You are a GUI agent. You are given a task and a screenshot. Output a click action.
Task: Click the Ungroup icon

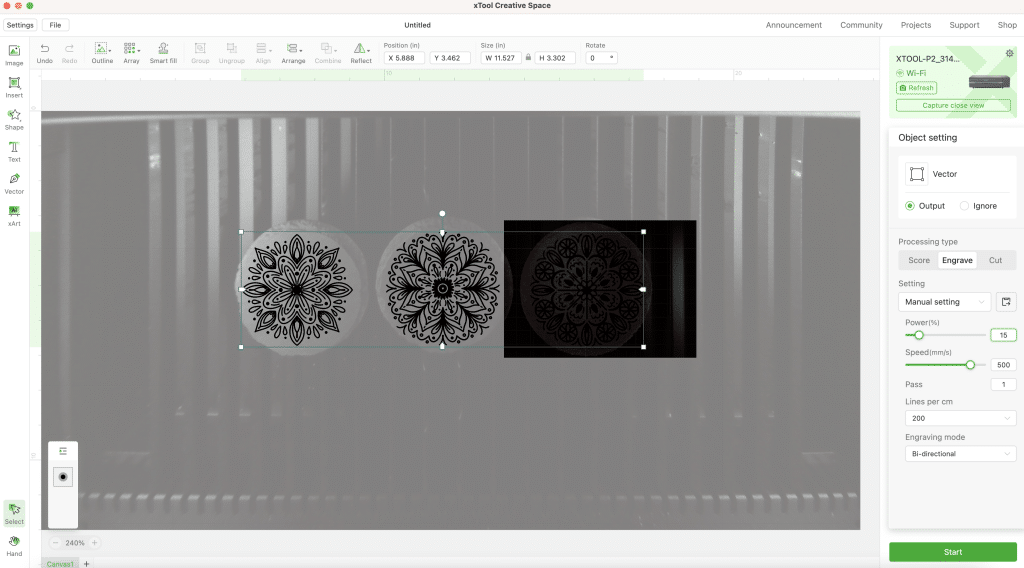point(231,54)
